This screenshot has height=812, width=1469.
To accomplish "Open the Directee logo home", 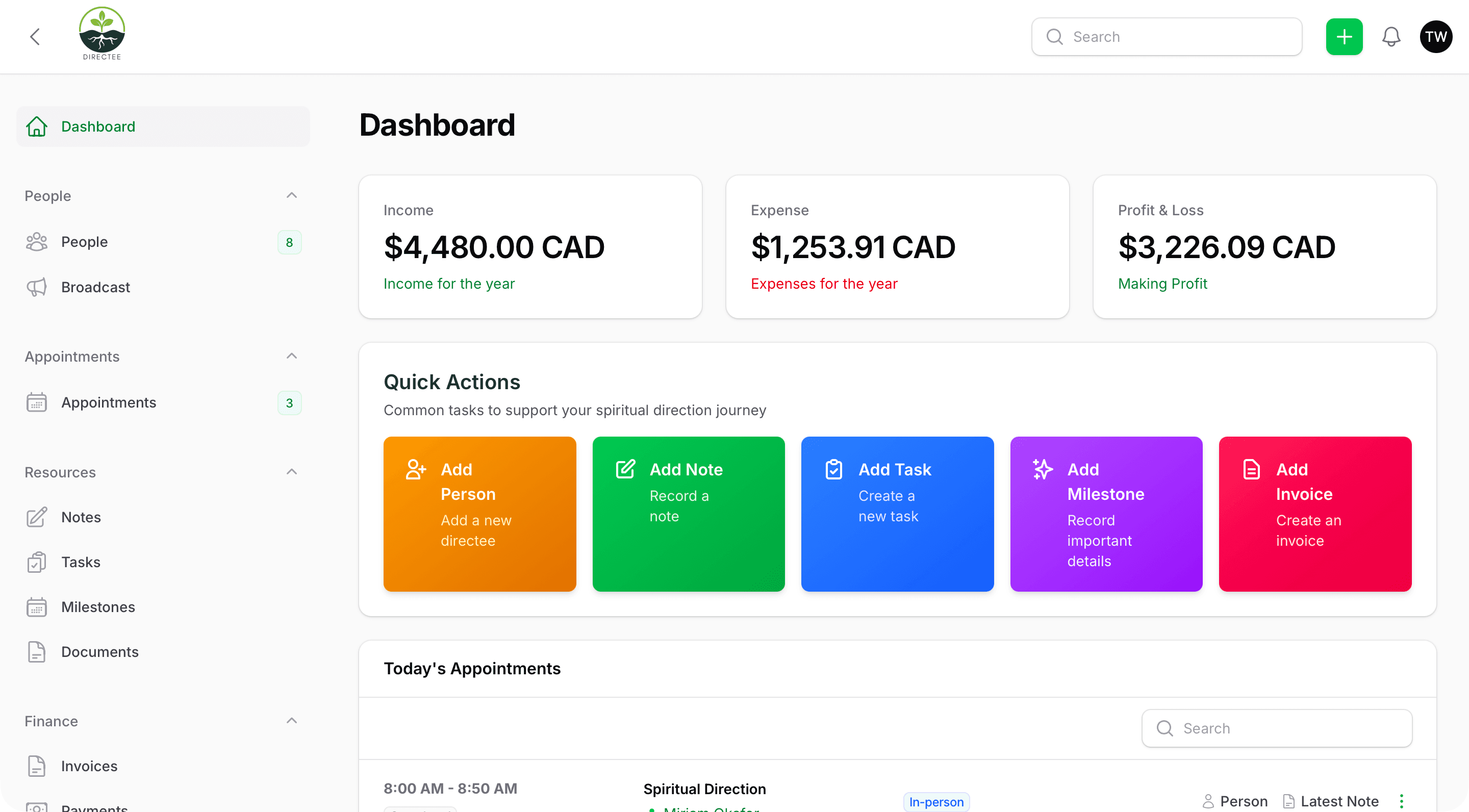I will click(102, 34).
